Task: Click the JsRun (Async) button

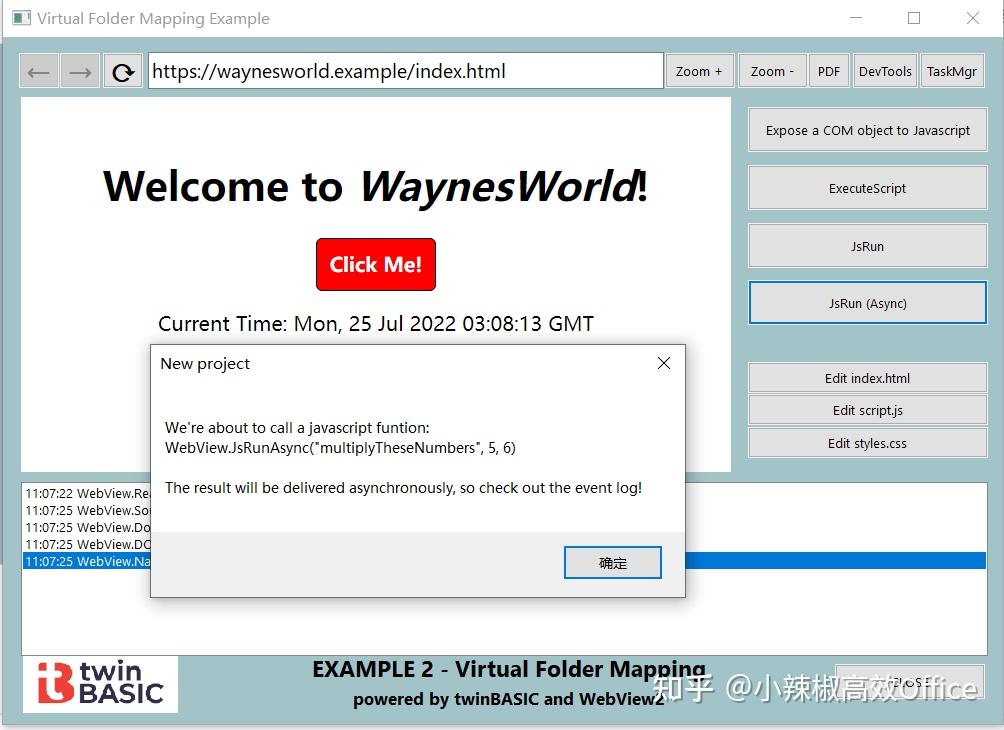Action: (x=866, y=302)
